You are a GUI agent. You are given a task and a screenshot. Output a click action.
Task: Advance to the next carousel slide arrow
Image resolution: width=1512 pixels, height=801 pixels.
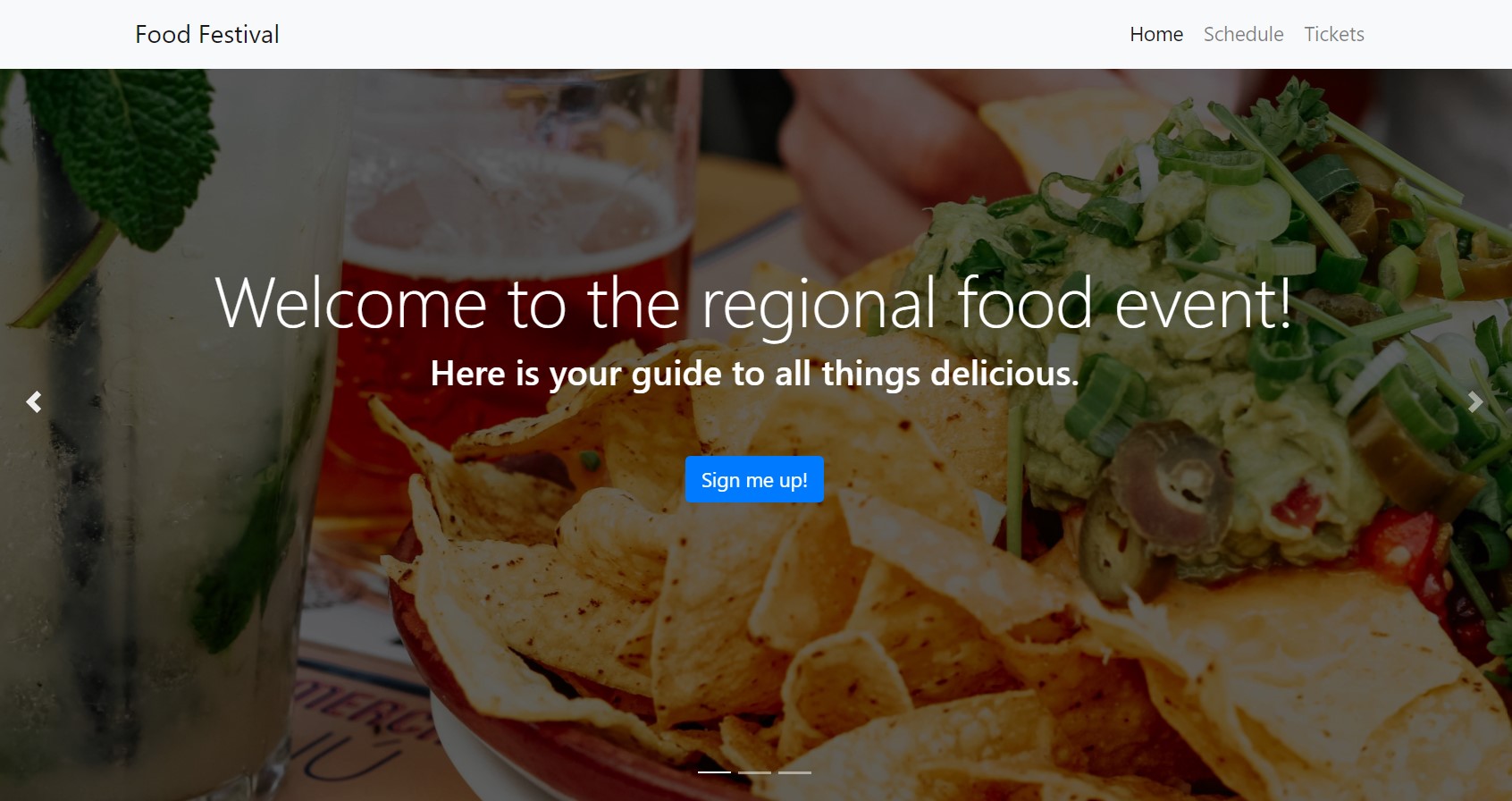click(x=1475, y=402)
